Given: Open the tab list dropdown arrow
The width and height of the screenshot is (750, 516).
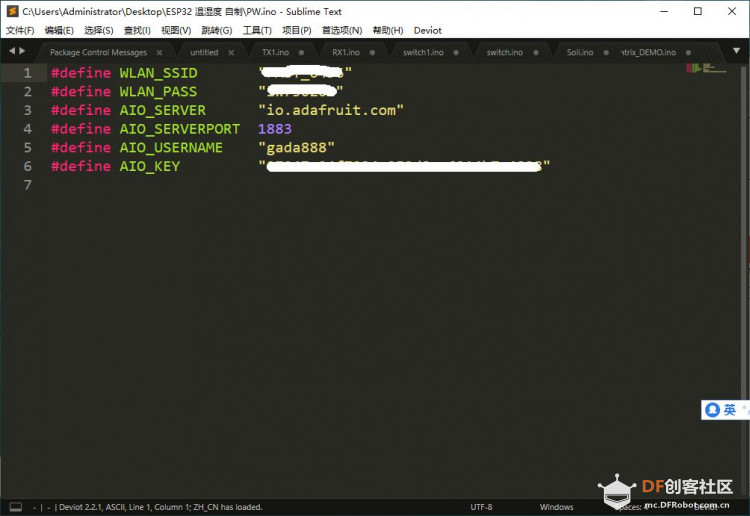Looking at the screenshot, I should click(736, 51).
